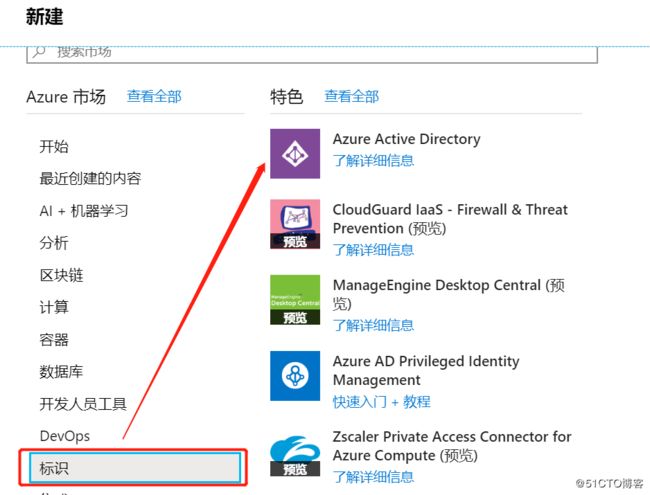
Task: Focus the 搜索市场 search box
Action: pyautogui.click(x=312, y=53)
